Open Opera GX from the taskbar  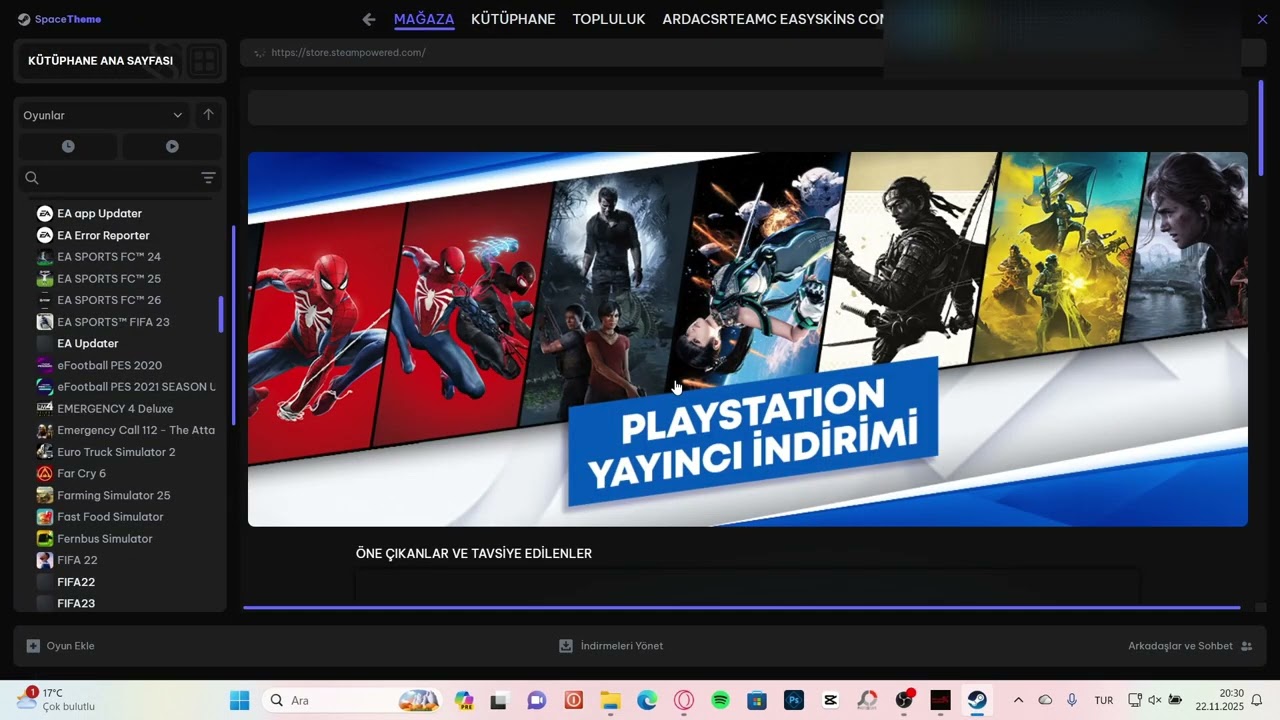click(684, 700)
